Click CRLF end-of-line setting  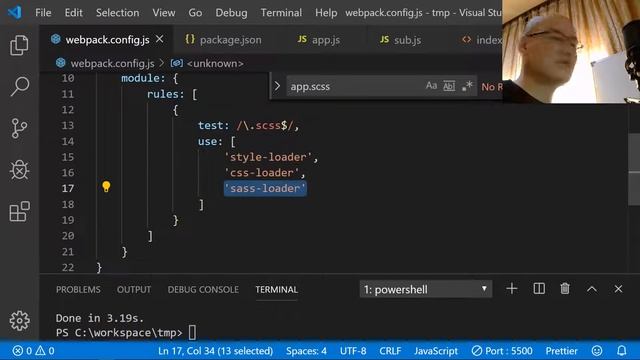390,351
